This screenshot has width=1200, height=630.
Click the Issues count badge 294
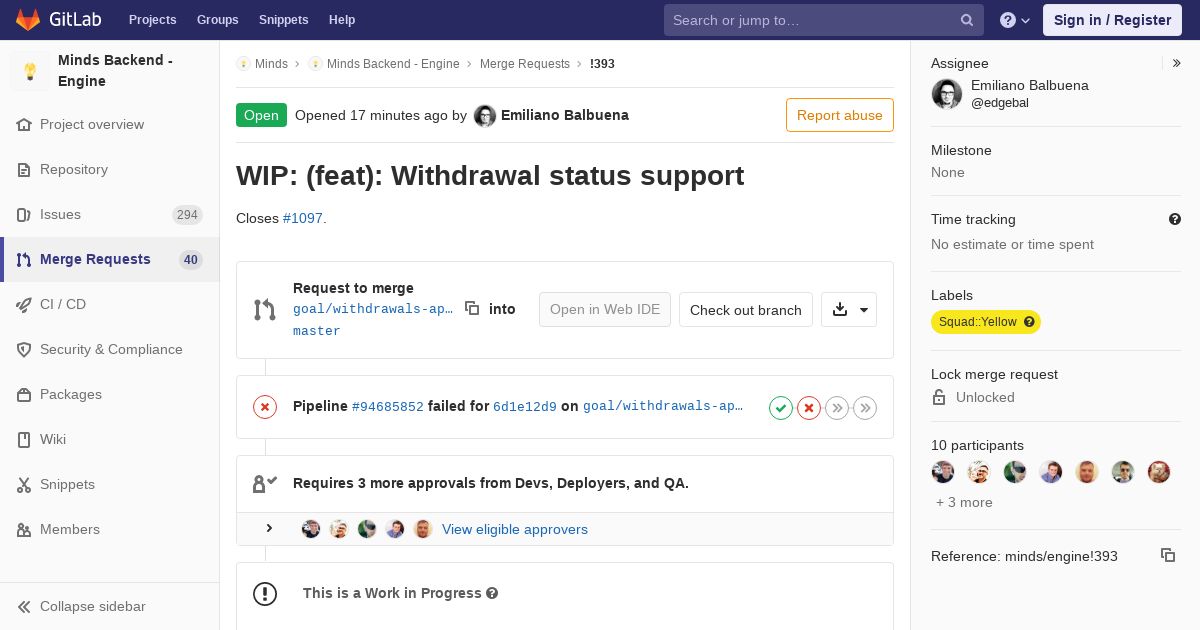(187, 215)
